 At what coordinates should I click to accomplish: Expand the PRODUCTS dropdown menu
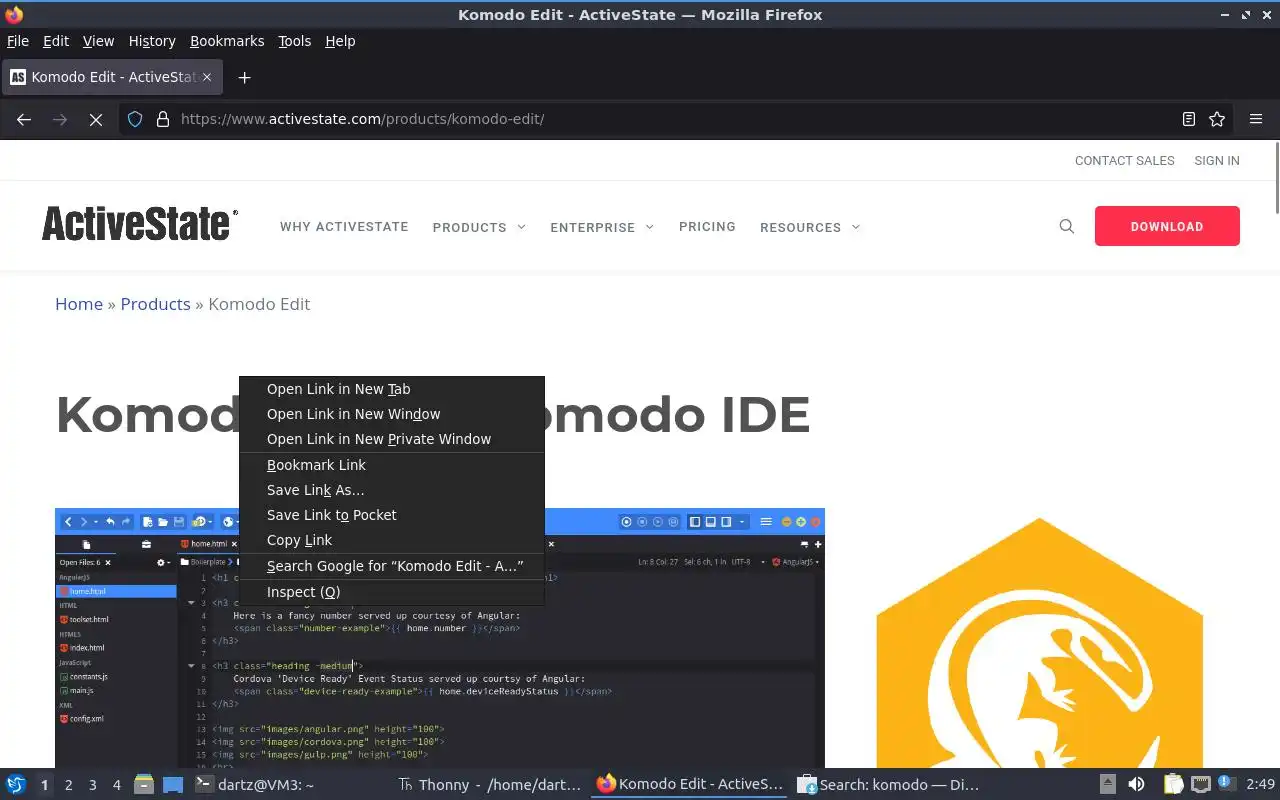pyautogui.click(x=479, y=227)
